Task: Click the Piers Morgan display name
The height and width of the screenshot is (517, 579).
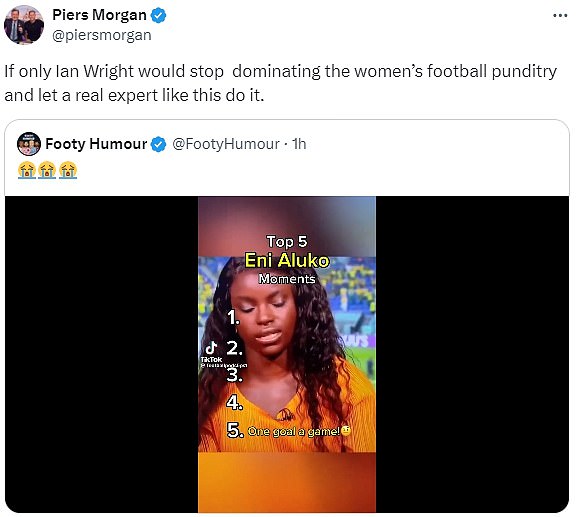Action: (99, 15)
